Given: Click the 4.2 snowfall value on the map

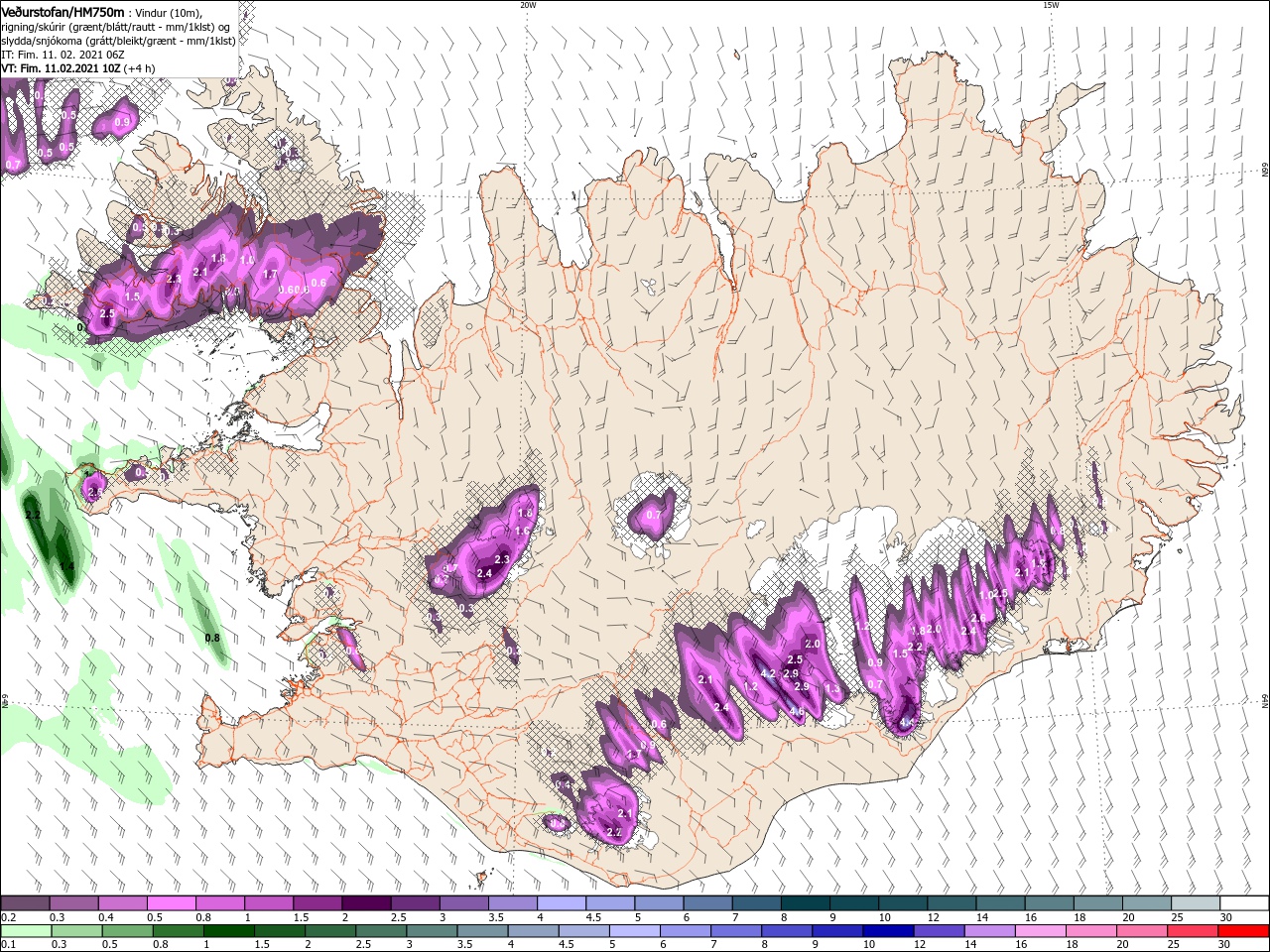Looking at the screenshot, I should click(767, 674).
